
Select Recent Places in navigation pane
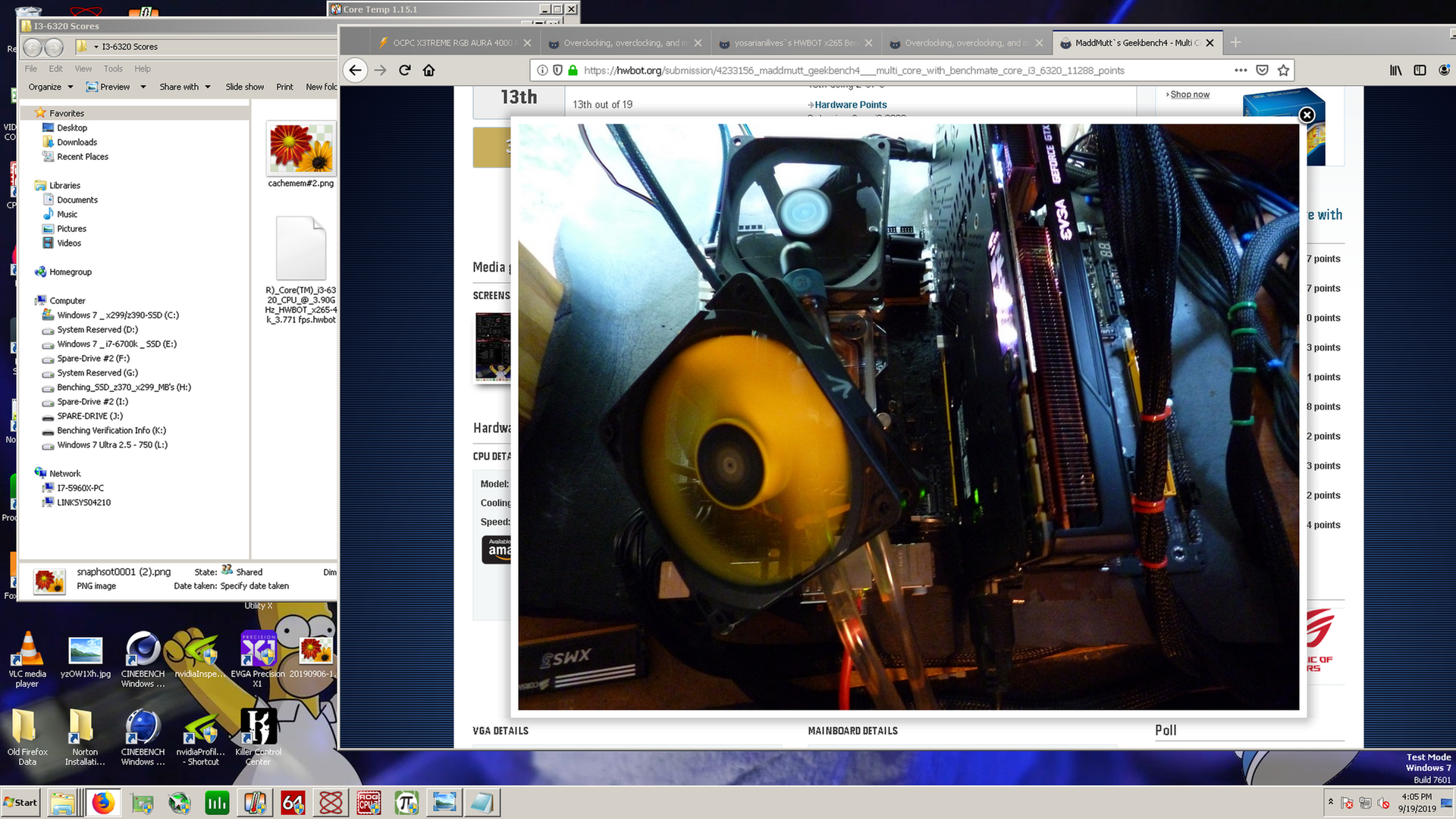pos(82,156)
